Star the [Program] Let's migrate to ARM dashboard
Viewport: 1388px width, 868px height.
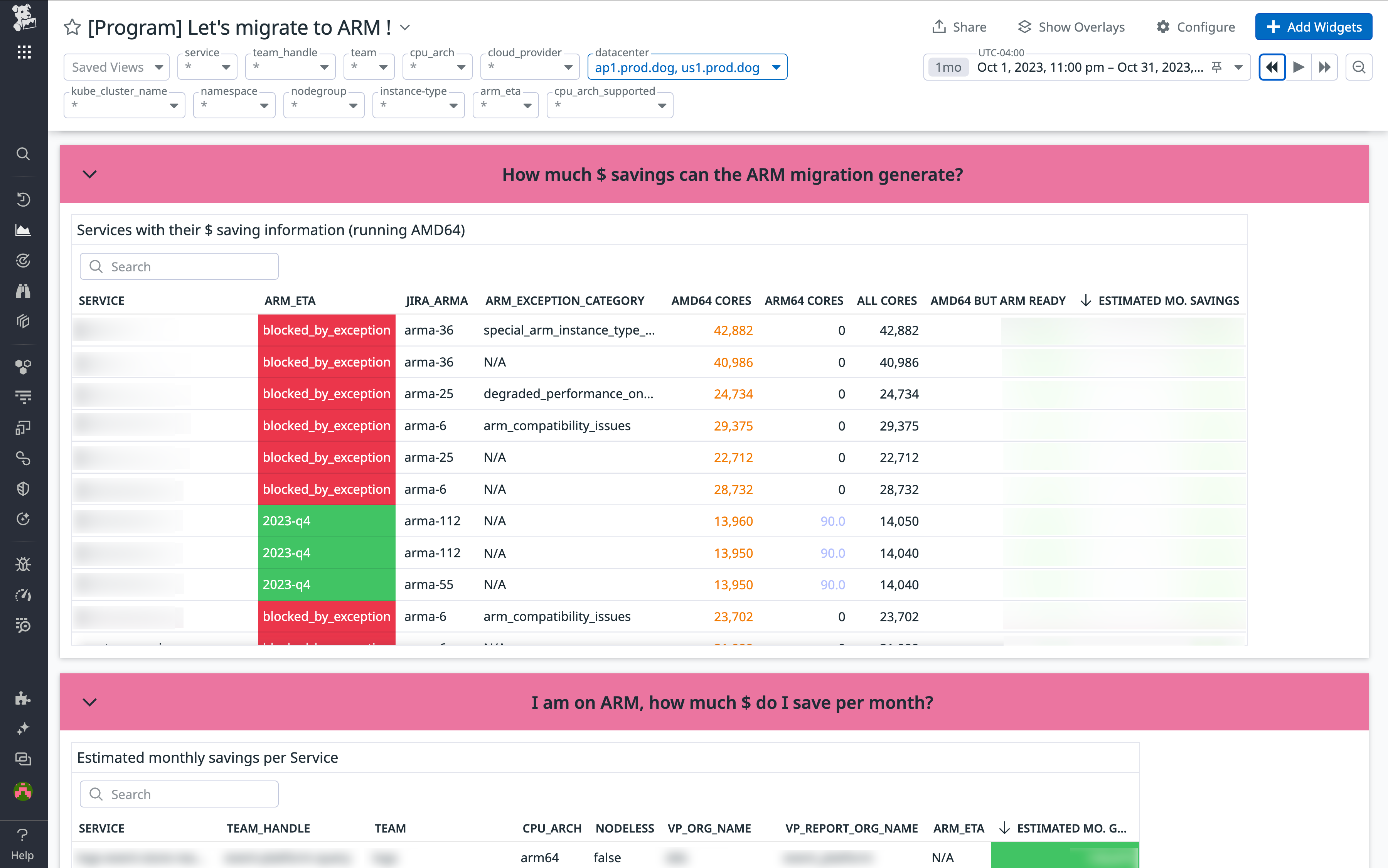[72, 27]
